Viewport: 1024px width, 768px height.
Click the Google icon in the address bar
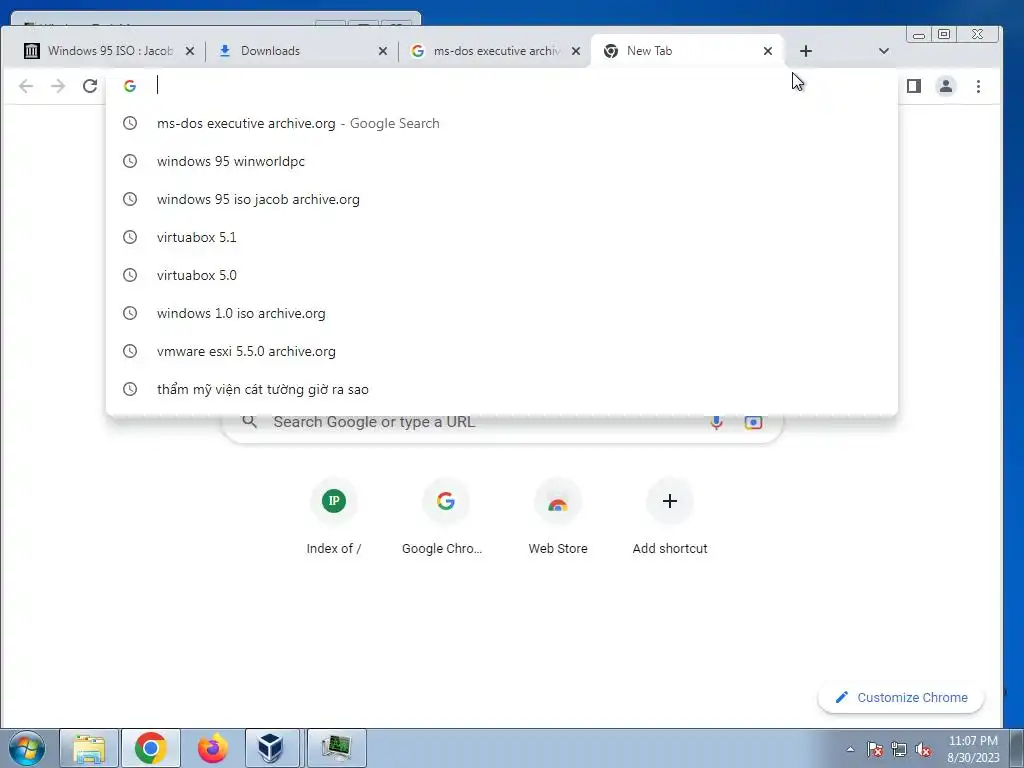(x=130, y=86)
